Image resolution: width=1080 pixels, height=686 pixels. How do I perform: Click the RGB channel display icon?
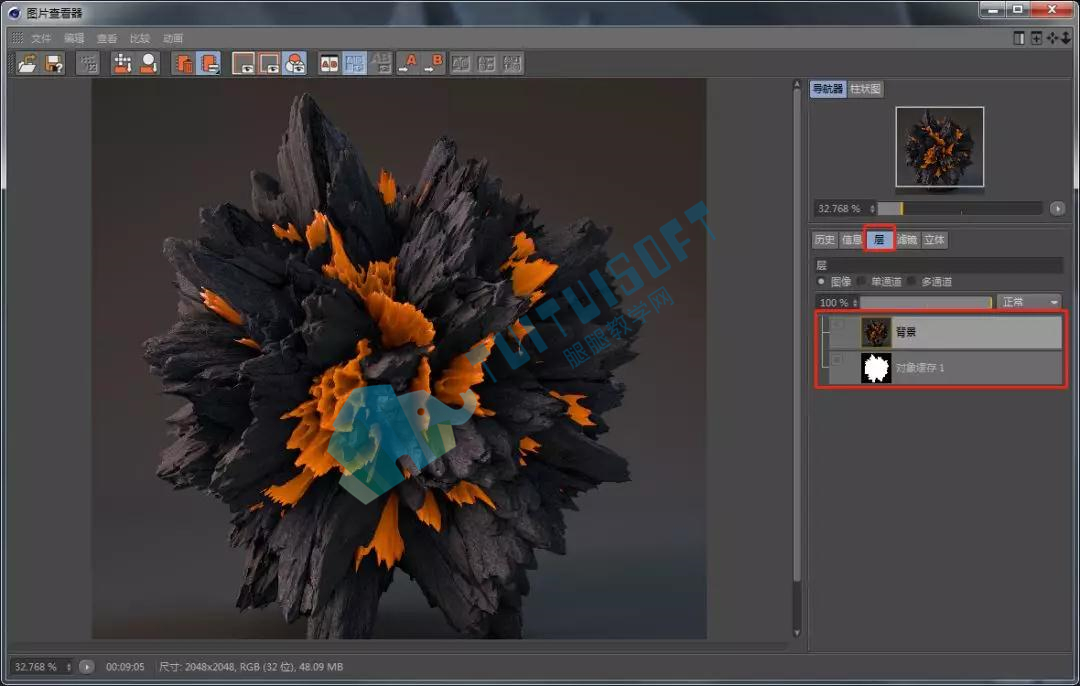pos(295,64)
